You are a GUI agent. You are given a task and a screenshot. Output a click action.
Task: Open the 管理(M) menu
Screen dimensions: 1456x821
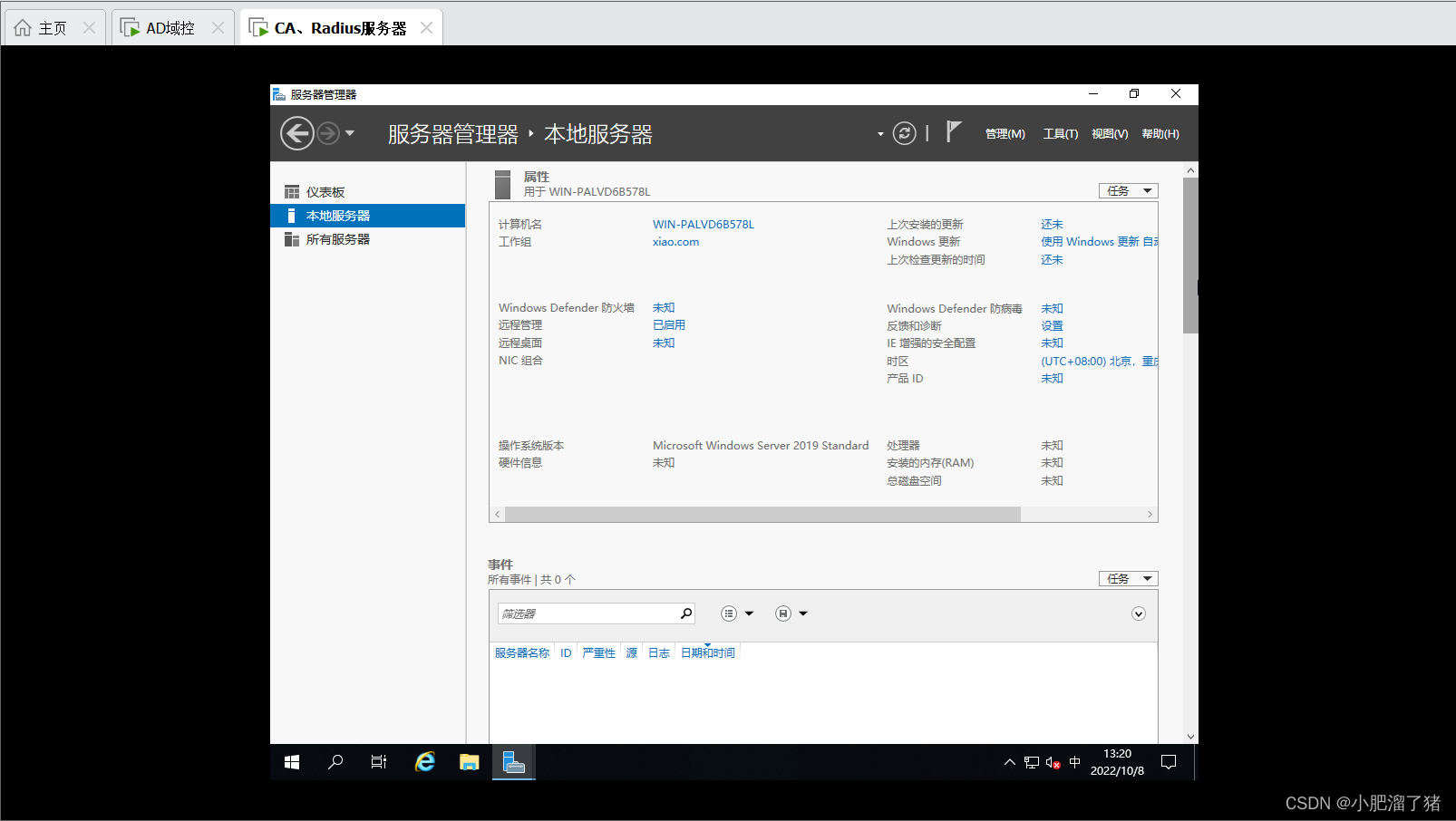1005,134
